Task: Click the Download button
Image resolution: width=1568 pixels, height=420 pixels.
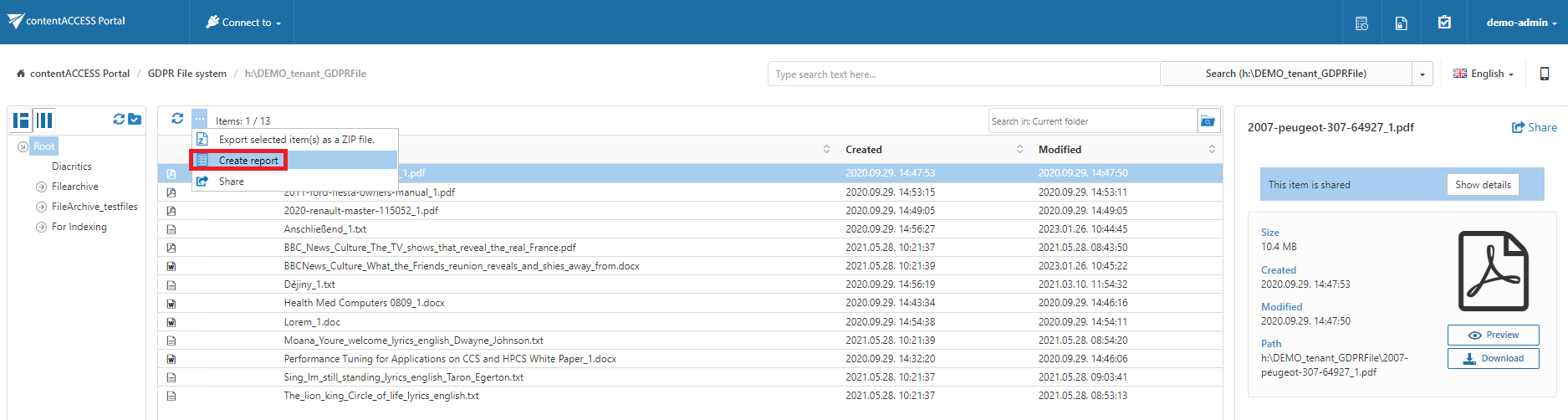Action: coord(1493,358)
